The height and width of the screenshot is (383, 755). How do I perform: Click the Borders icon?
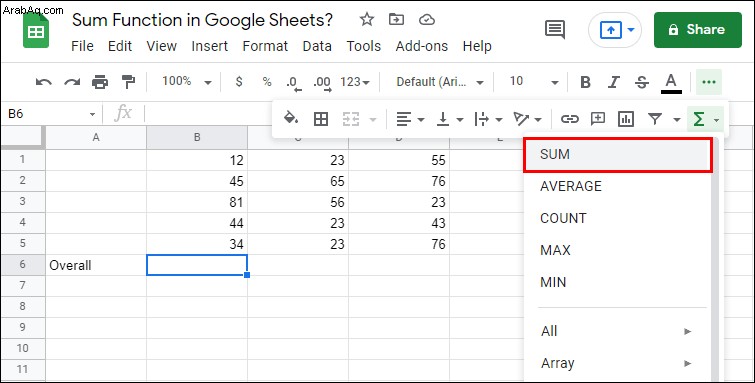click(x=321, y=119)
